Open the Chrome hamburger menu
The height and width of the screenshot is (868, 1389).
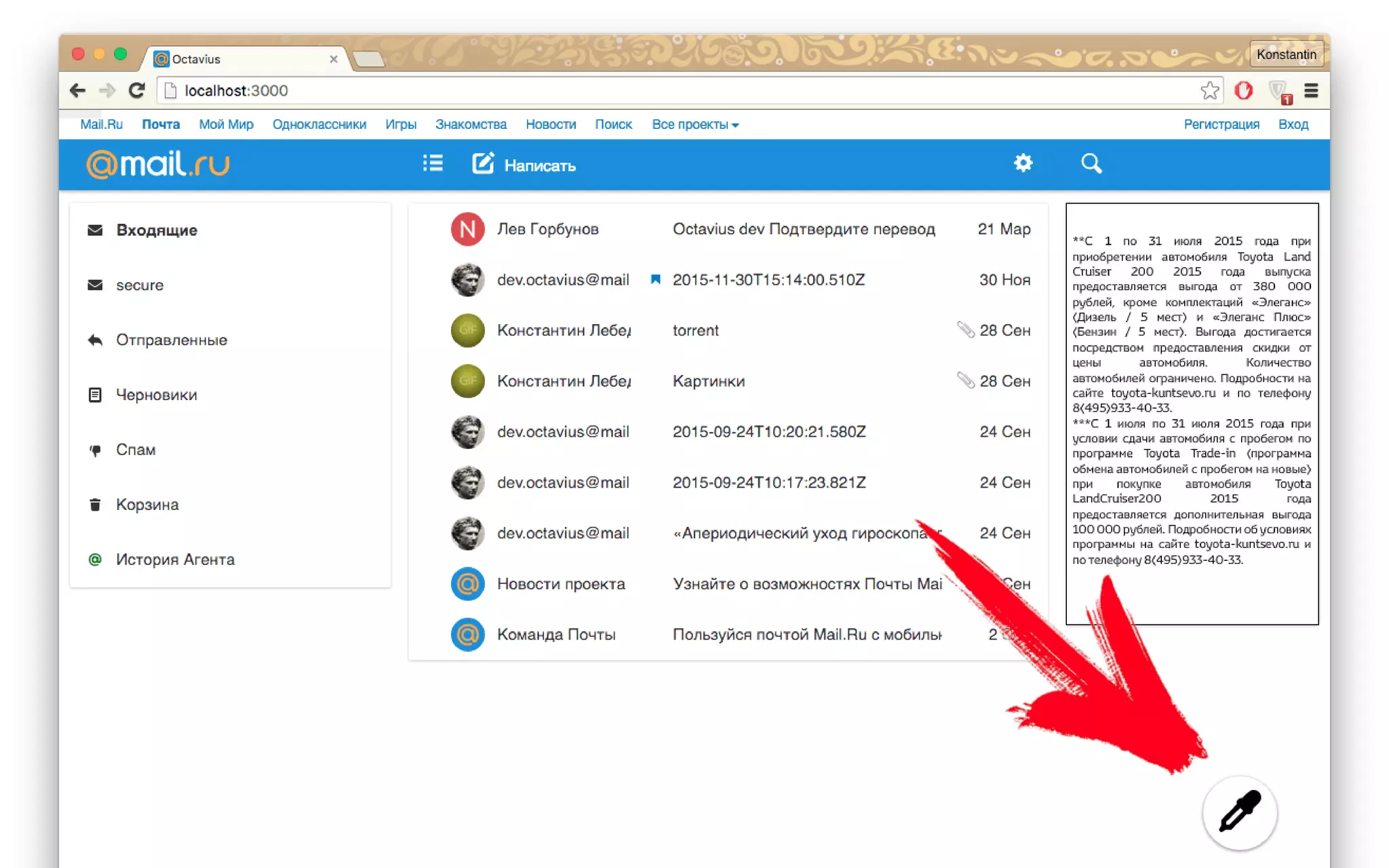[x=1311, y=91]
